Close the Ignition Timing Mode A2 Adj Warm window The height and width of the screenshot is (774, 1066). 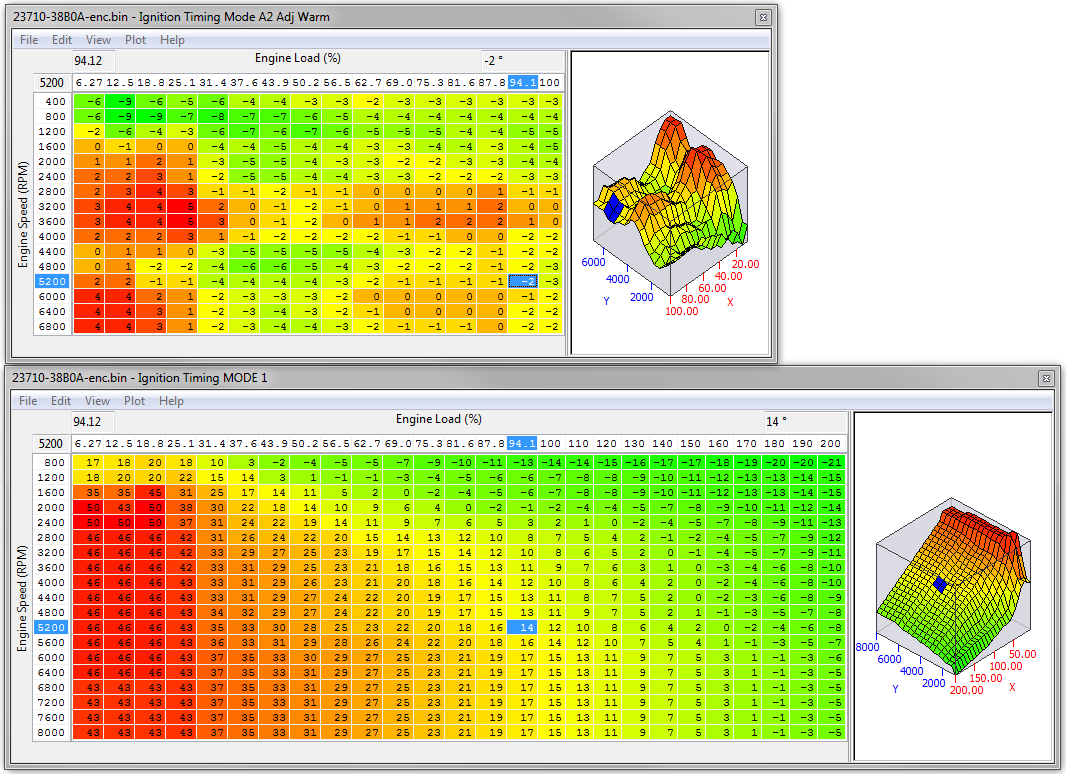[762, 17]
